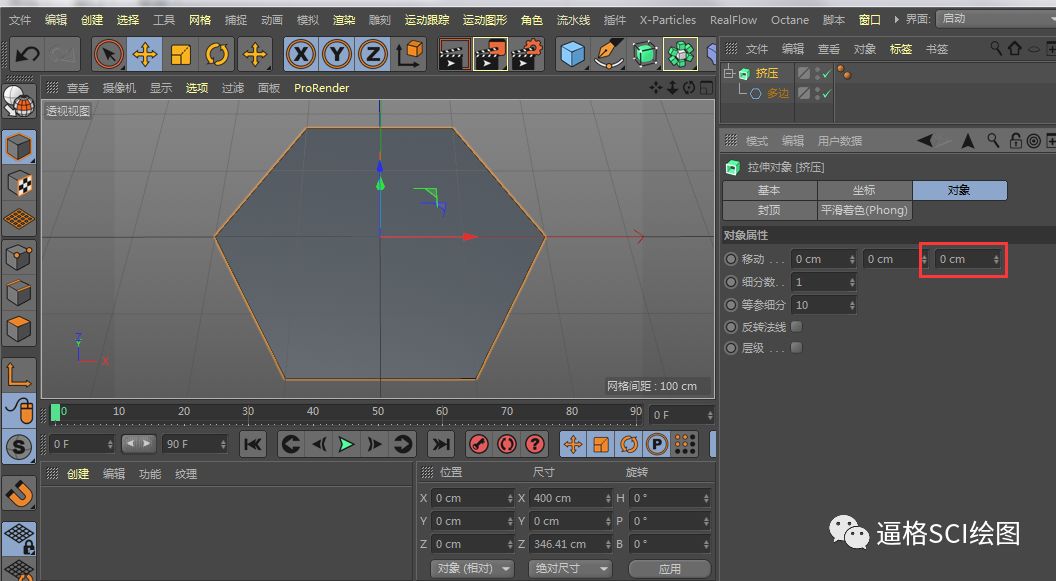The height and width of the screenshot is (581, 1056).
Task: Switch to the 封顶 attribute tab
Action: pyautogui.click(x=769, y=210)
